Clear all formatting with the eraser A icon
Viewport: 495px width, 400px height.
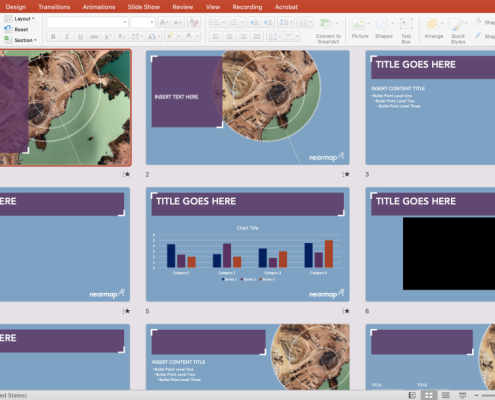(x=194, y=22)
